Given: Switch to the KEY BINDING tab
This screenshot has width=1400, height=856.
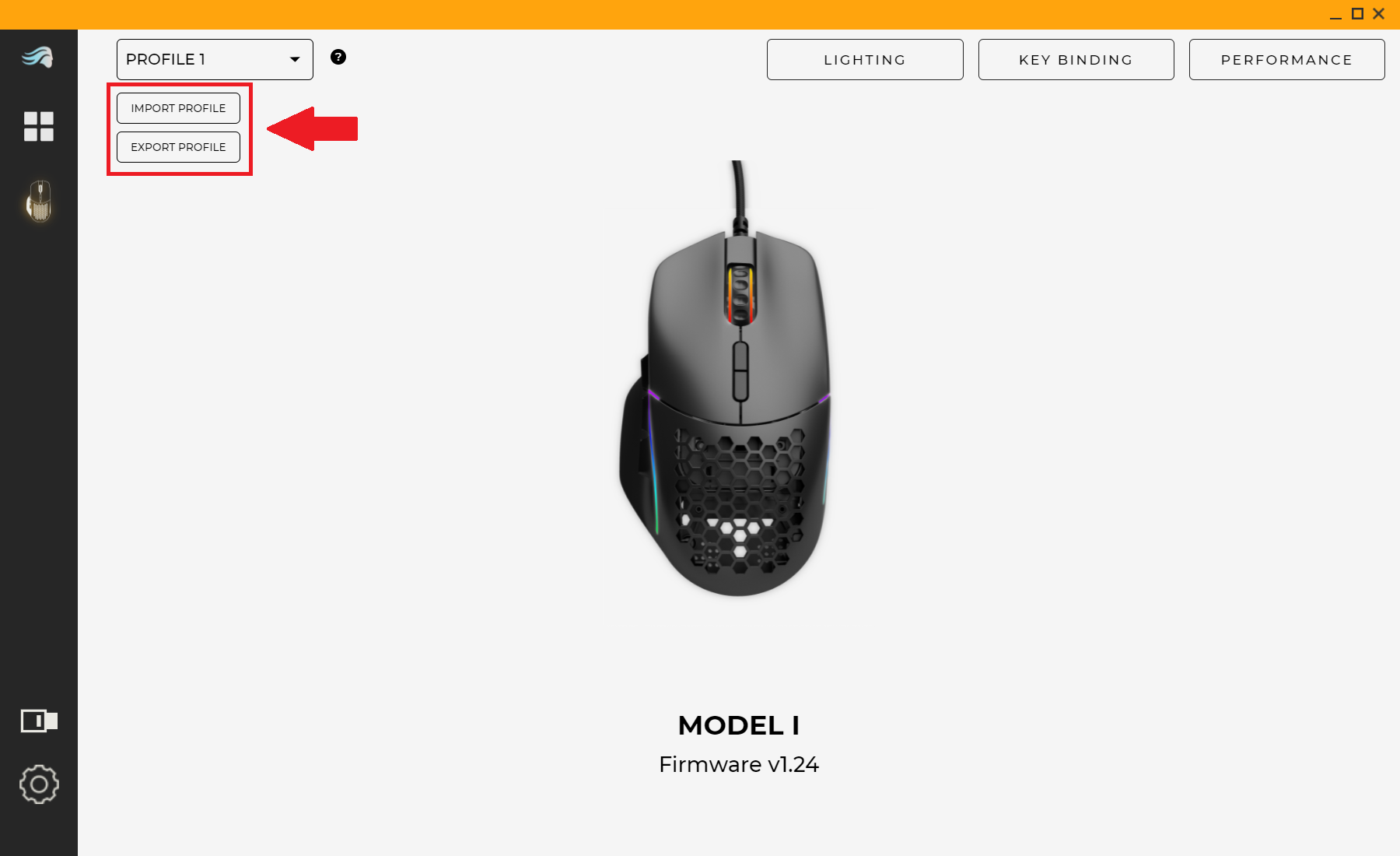Looking at the screenshot, I should [x=1076, y=59].
